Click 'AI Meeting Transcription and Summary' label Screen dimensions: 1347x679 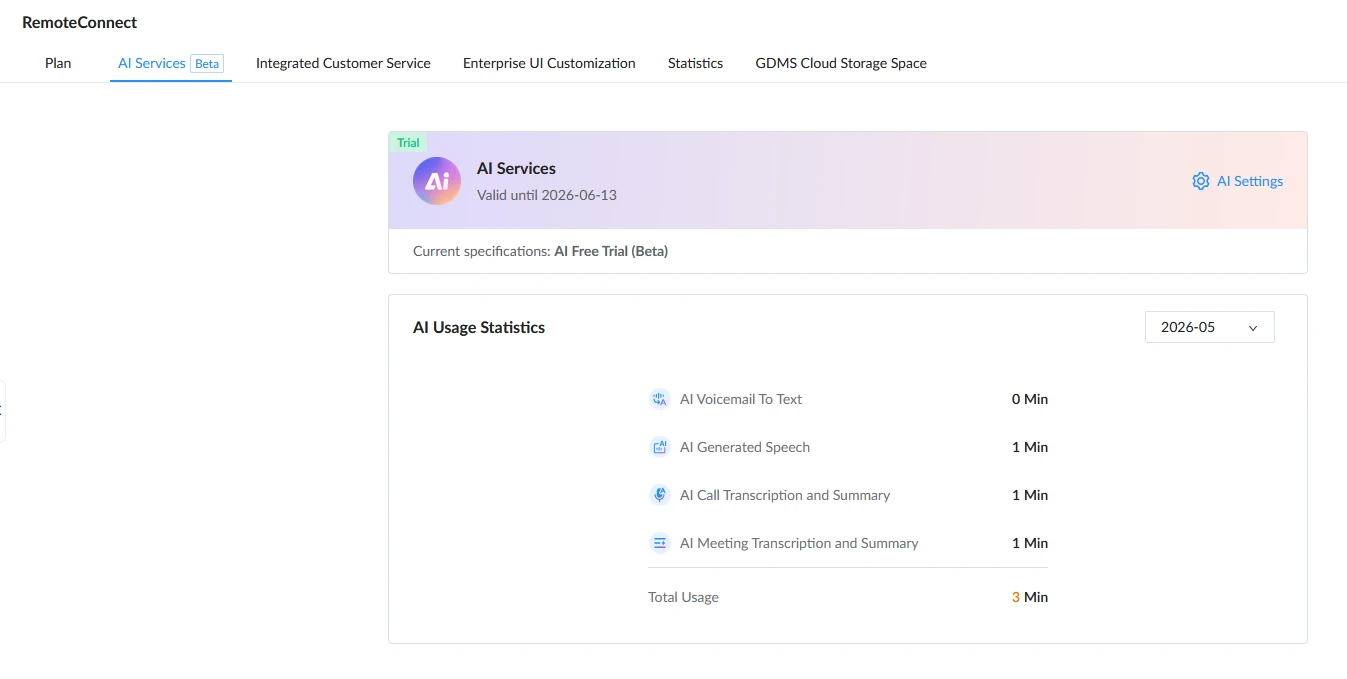pyautogui.click(x=799, y=543)
